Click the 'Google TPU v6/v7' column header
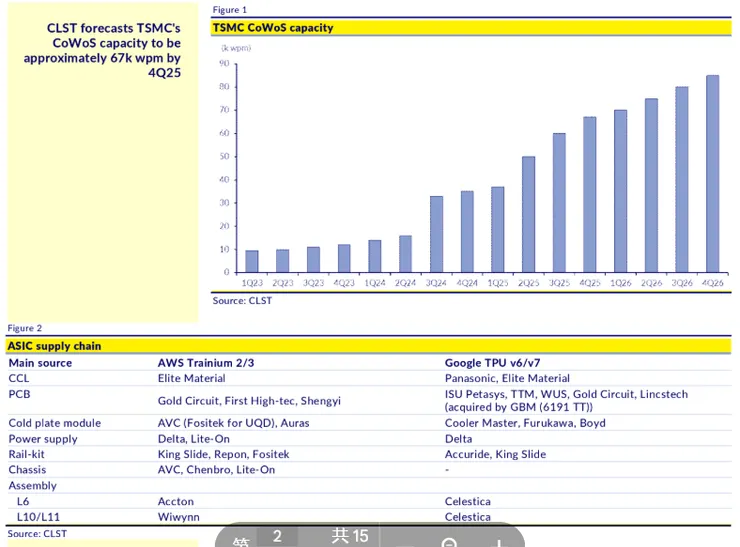 point(493,363)
